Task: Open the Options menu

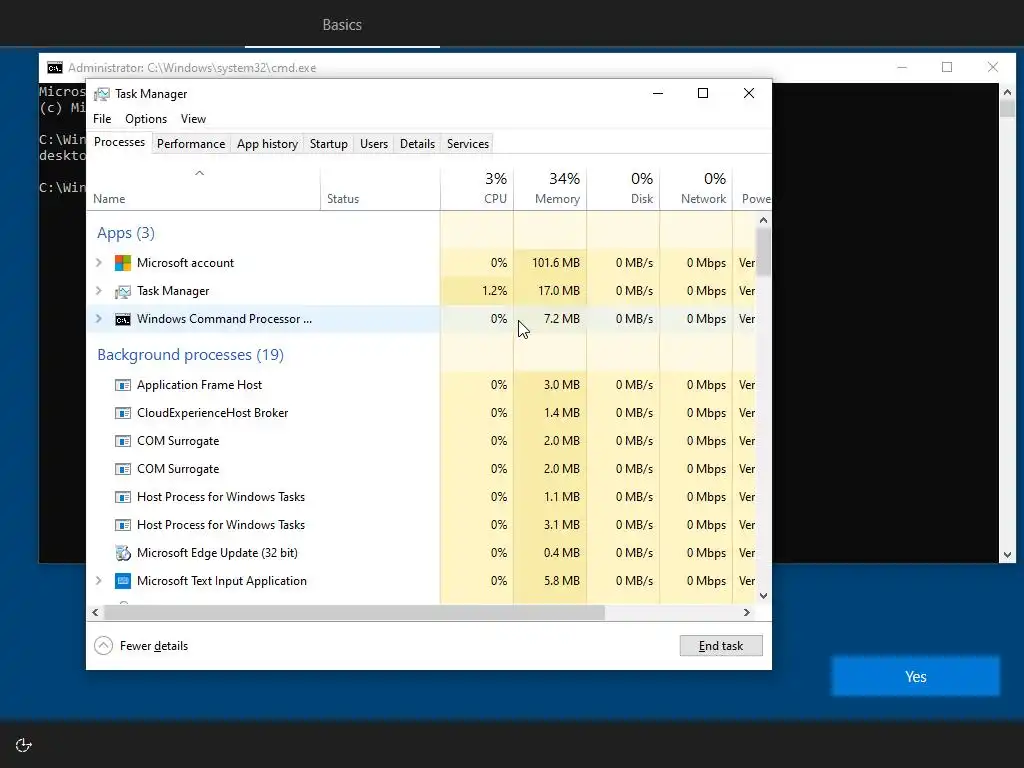Action: (146, 119)
